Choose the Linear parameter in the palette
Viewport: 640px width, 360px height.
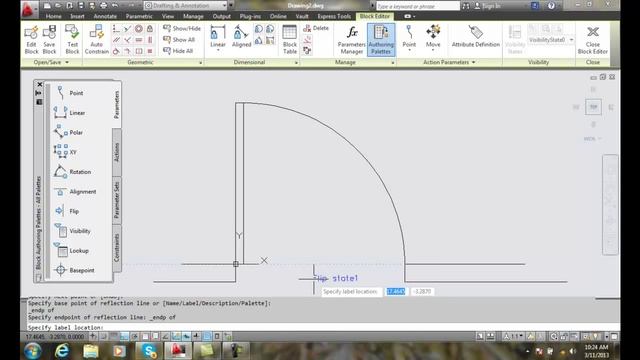tap(69, 113)
